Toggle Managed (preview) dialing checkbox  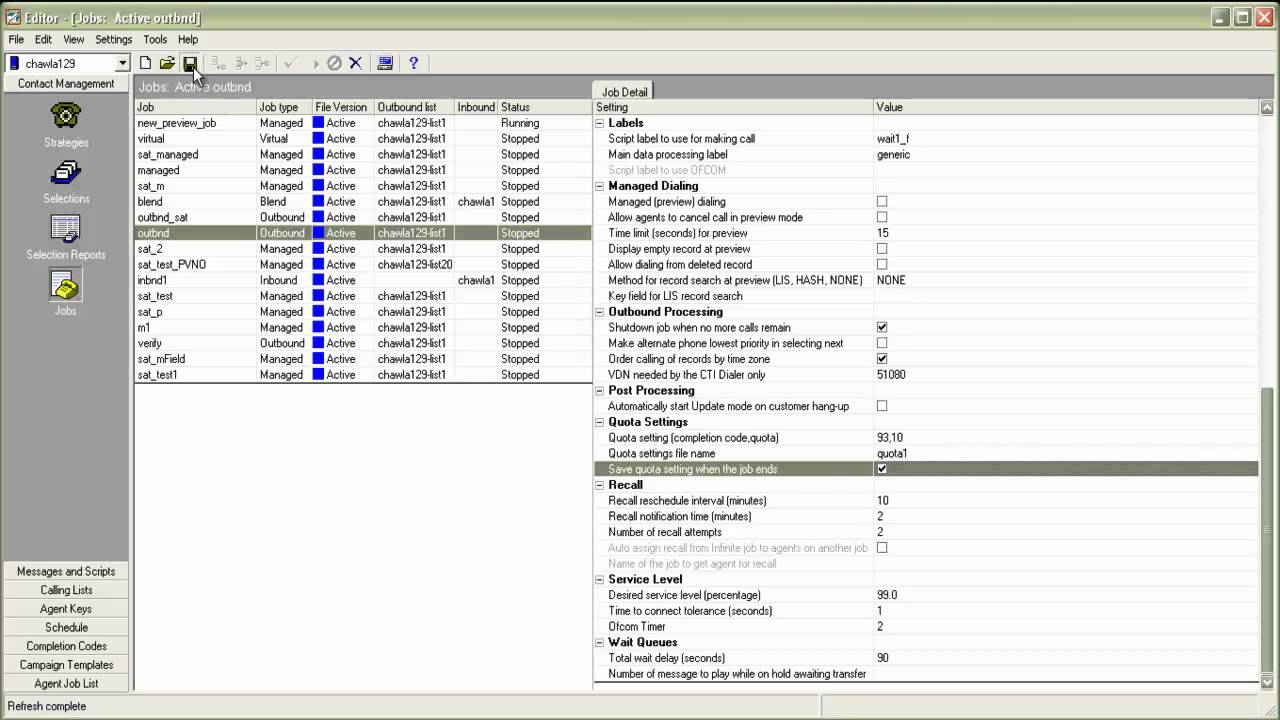point(882,202)
